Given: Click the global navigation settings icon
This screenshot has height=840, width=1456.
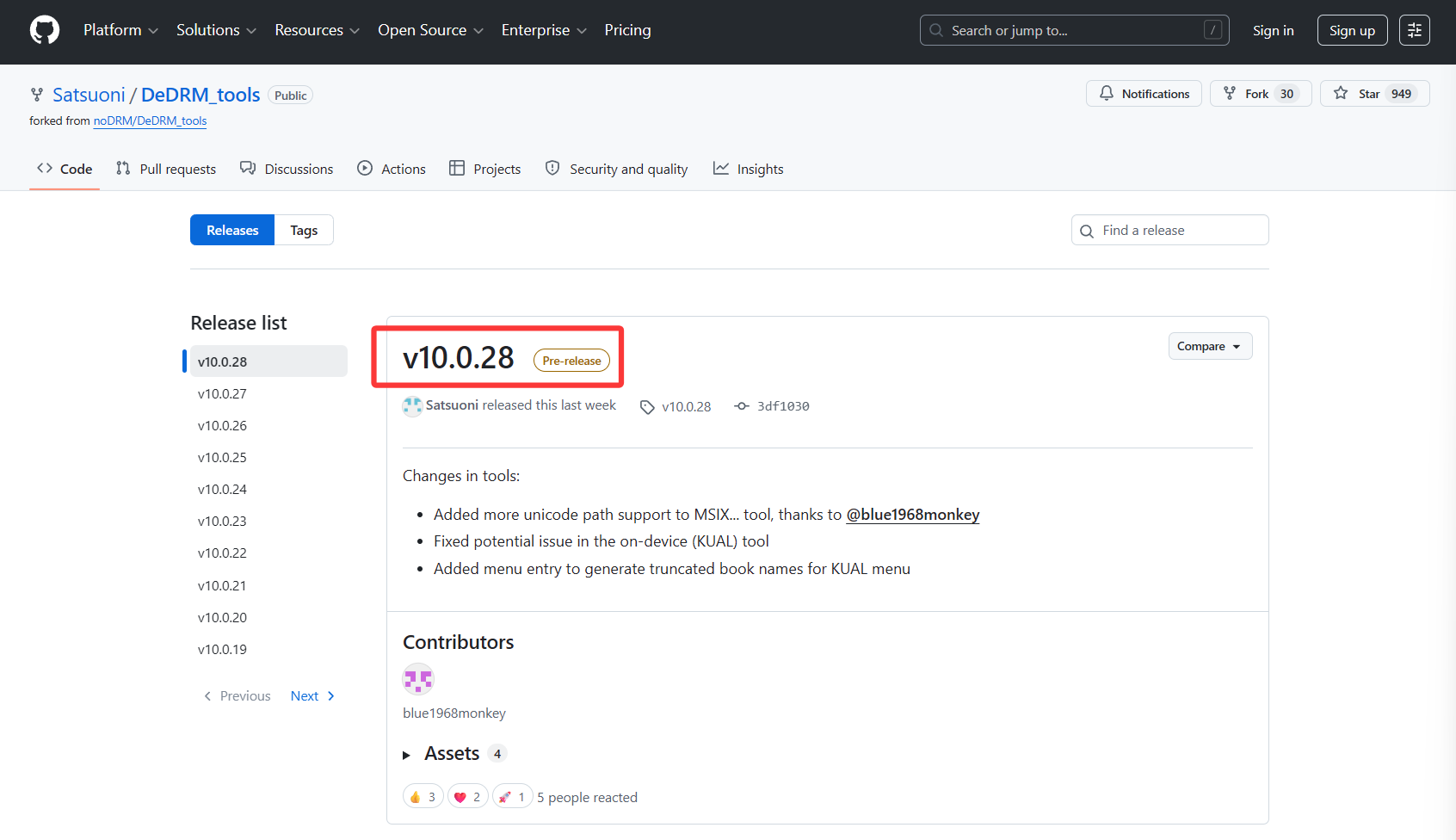Looking at the screenshot, I should coord(1415,30).
